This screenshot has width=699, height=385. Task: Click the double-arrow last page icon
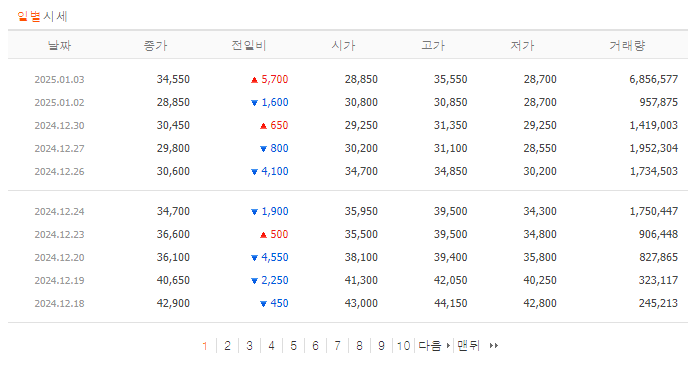pos(493,346)
